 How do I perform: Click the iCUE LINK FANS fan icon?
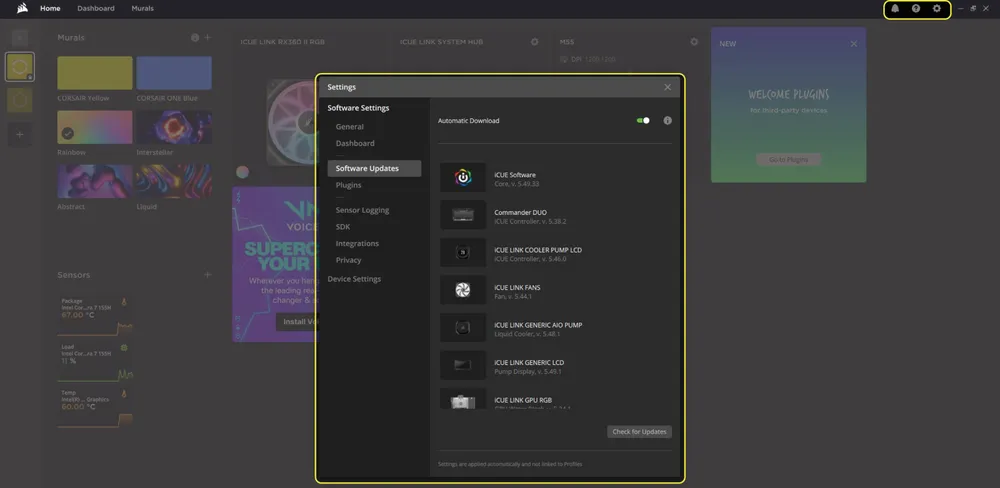click(463, 290)
